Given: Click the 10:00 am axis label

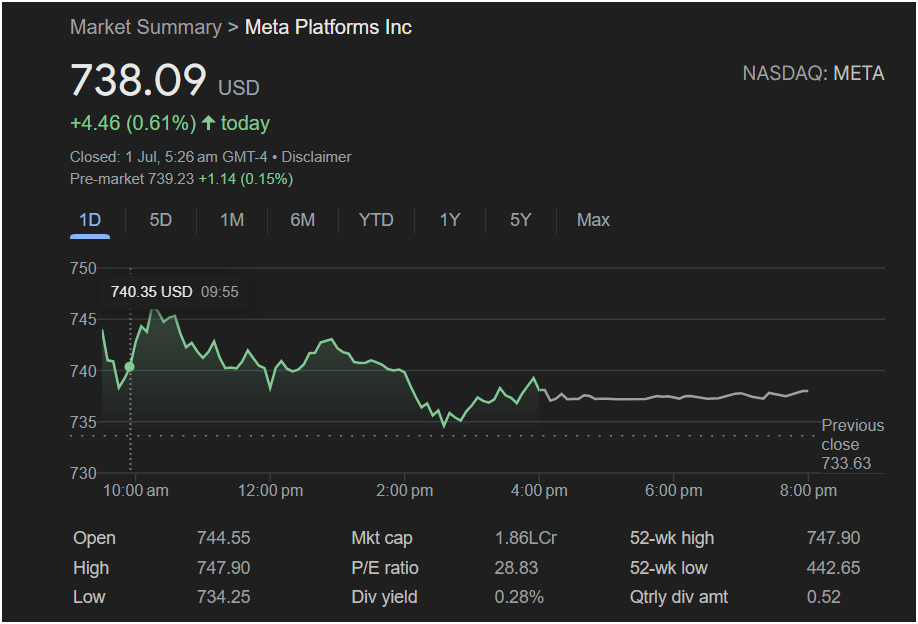Looking at the screenshot, I should 136,491.
